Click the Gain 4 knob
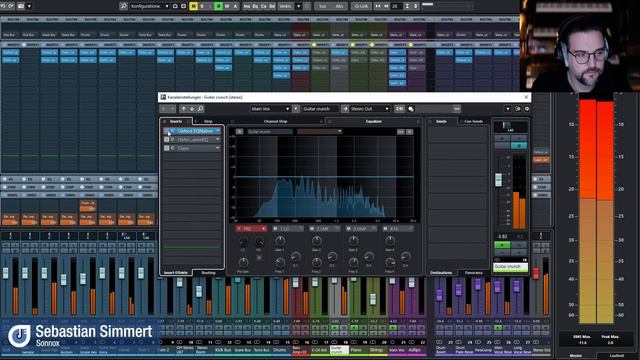 390,241
